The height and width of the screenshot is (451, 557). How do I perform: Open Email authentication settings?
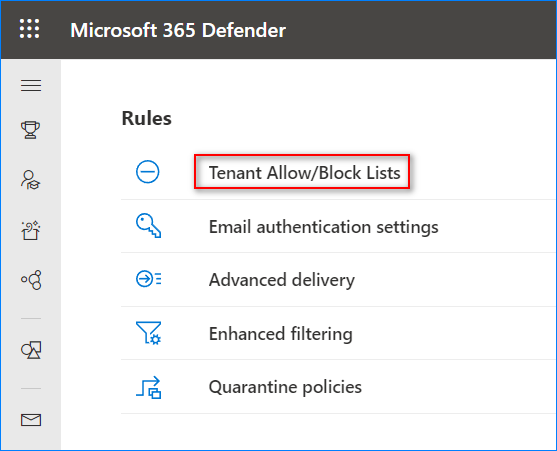(324, 227)
